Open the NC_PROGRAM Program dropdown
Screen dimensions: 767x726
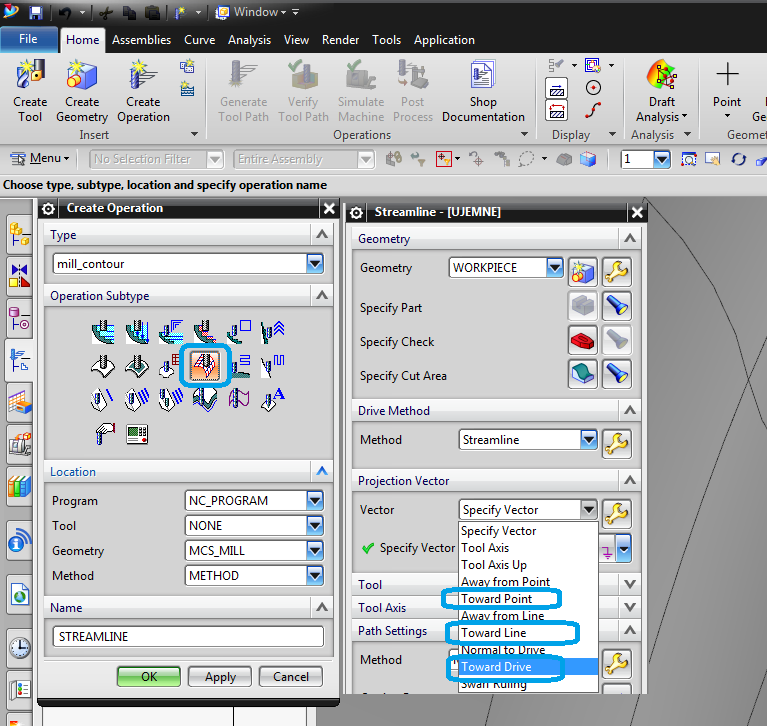(x=315, y=500)
